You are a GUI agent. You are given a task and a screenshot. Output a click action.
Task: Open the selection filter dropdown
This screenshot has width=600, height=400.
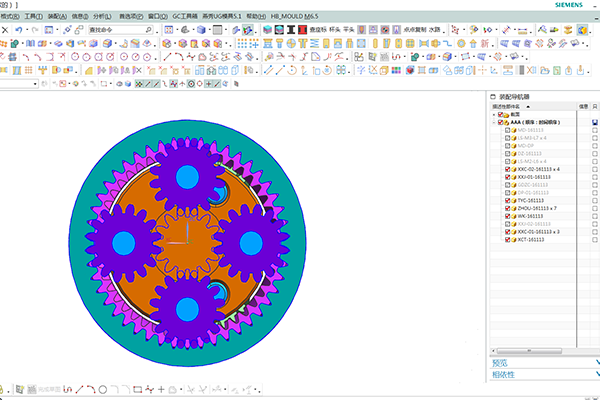[36, 84]
